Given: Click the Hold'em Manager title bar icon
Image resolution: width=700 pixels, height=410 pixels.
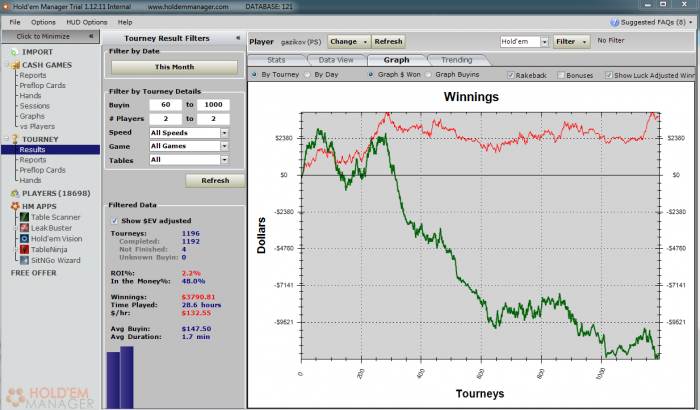Looking at the screenshot, I should click(5, 6).
